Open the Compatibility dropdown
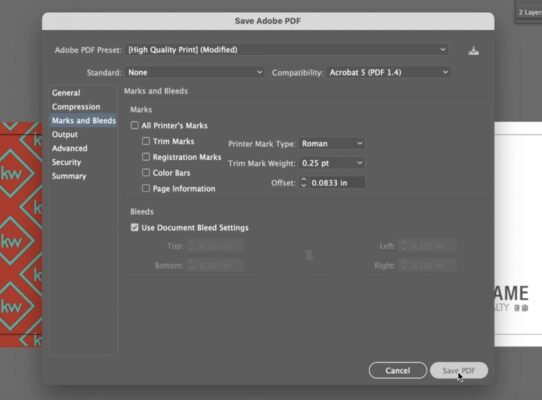The height and width of the screenshot is (400, 542). click(x=388, y=73)
